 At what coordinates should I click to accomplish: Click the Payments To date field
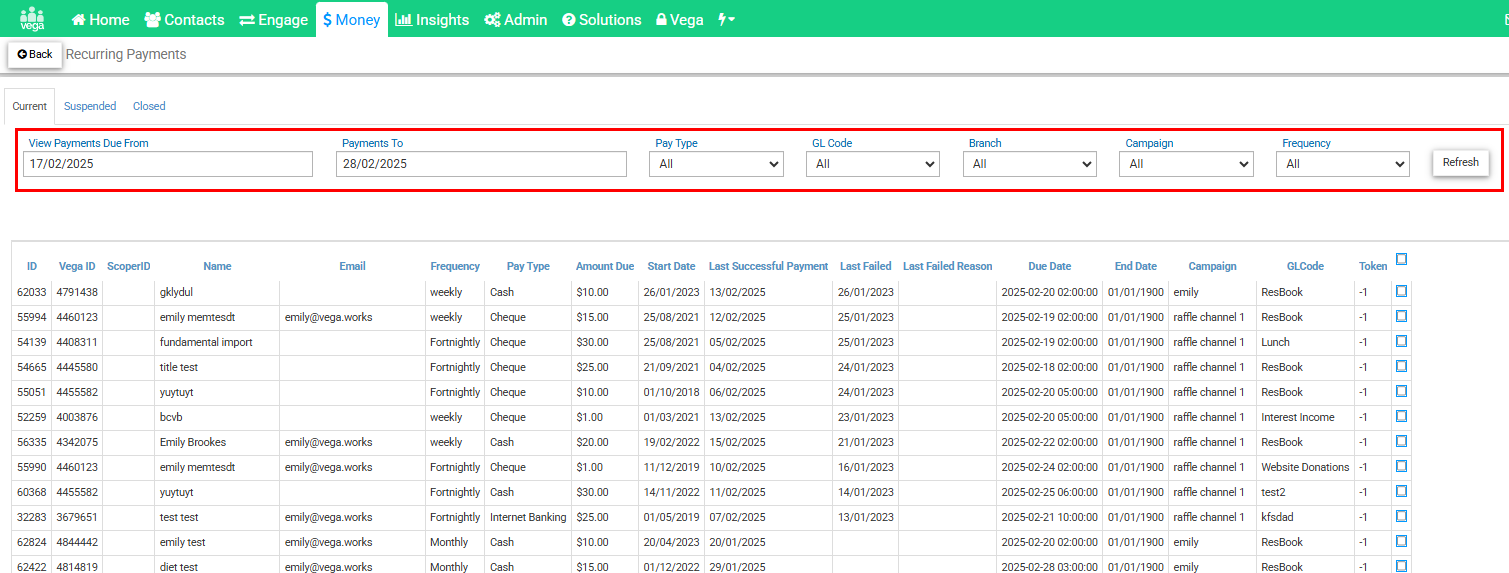coord(481,164)
